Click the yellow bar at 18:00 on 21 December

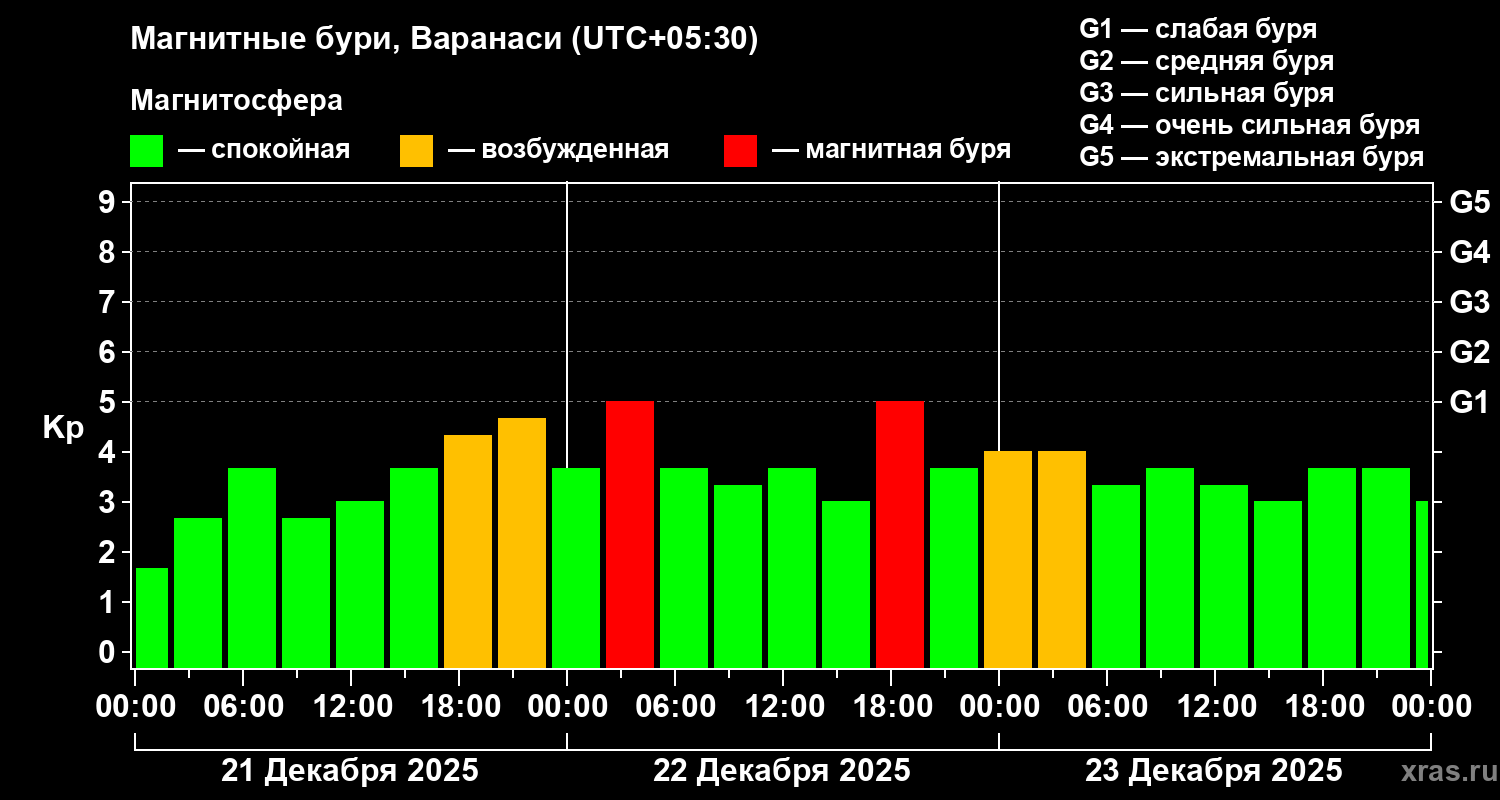pos(468,552)
